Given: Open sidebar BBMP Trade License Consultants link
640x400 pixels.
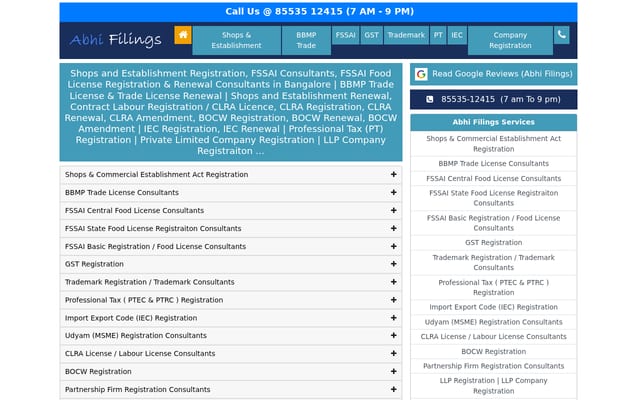Looking at the screenshot, I should coord(493,164).
